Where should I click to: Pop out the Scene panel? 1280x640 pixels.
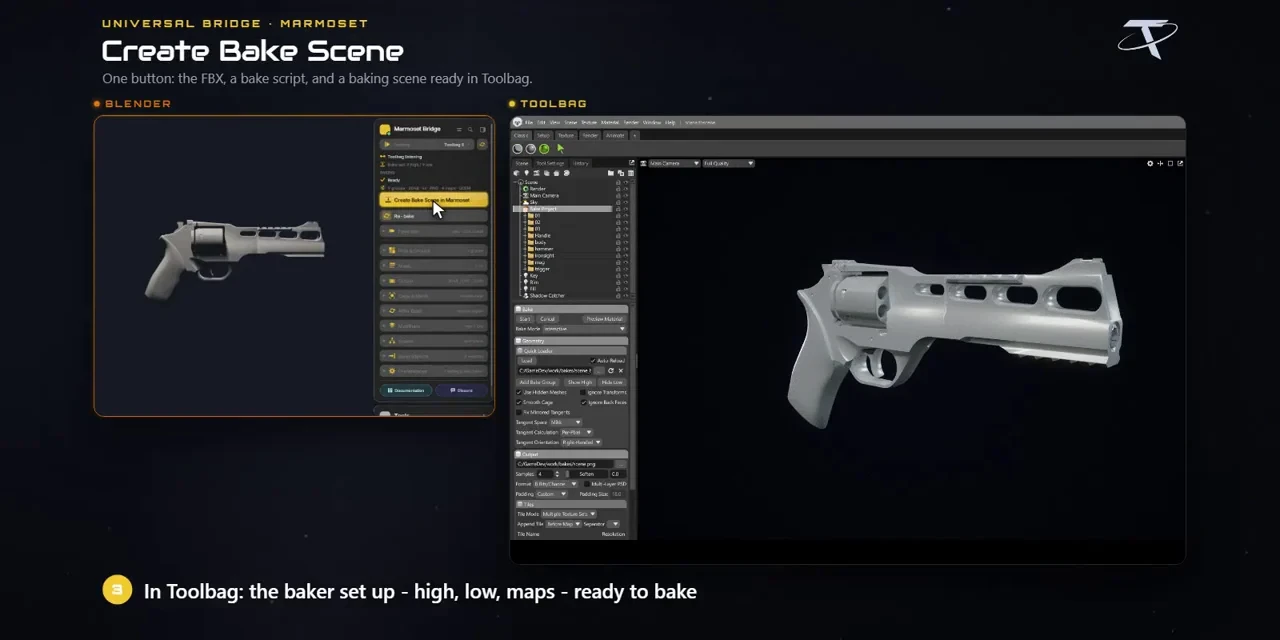click(x=631, y=162)
